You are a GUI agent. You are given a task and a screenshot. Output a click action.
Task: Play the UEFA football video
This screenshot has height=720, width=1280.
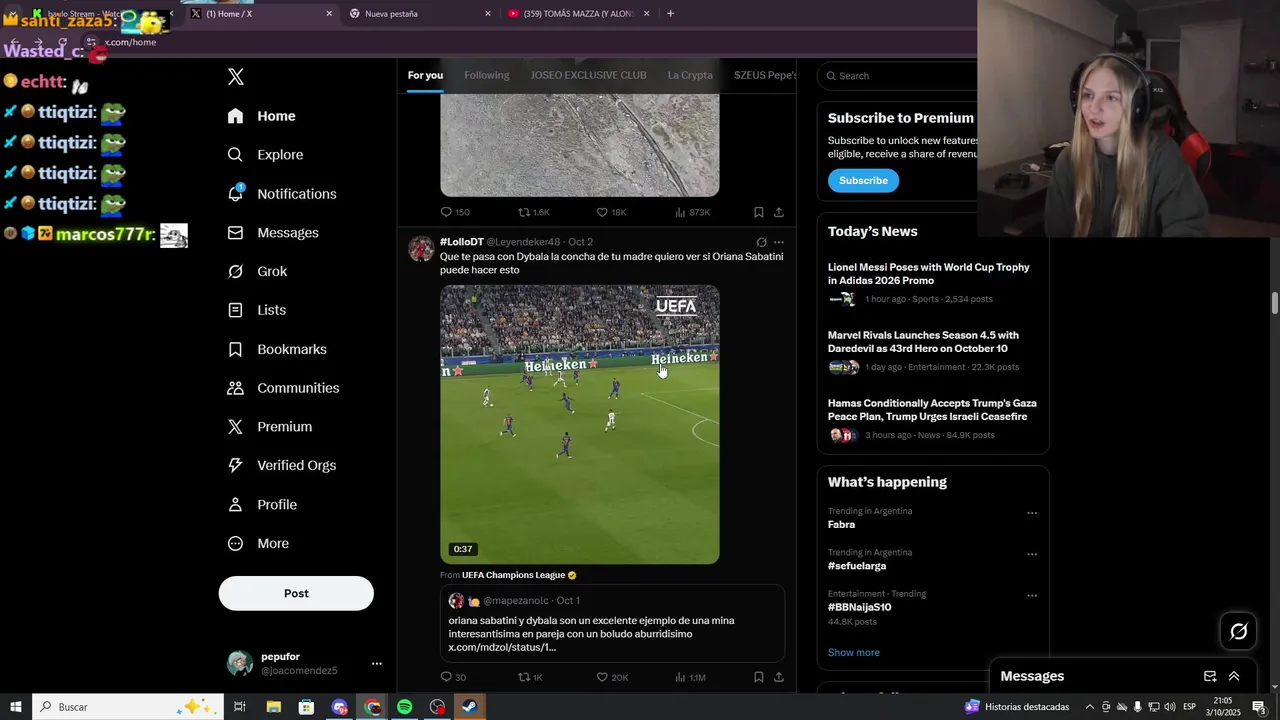coord(579,424)
